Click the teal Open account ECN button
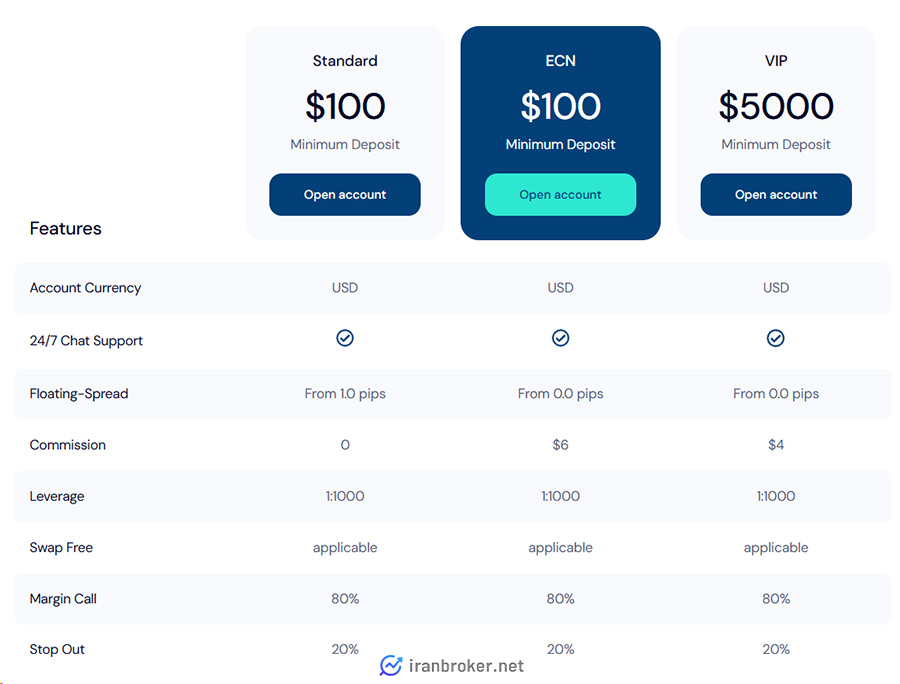This screenshot has width=900, height=684. point(560,195)
